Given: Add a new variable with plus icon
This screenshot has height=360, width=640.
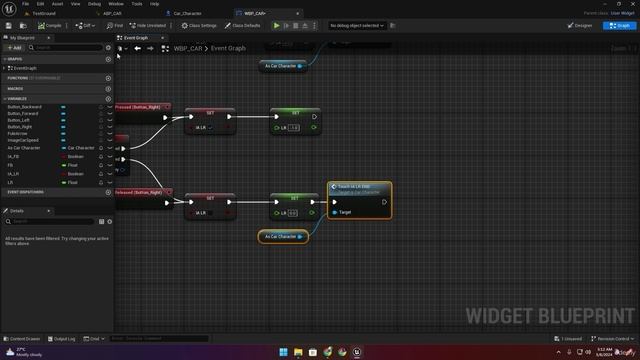Looking at the screenshot, I should (108, 99).
